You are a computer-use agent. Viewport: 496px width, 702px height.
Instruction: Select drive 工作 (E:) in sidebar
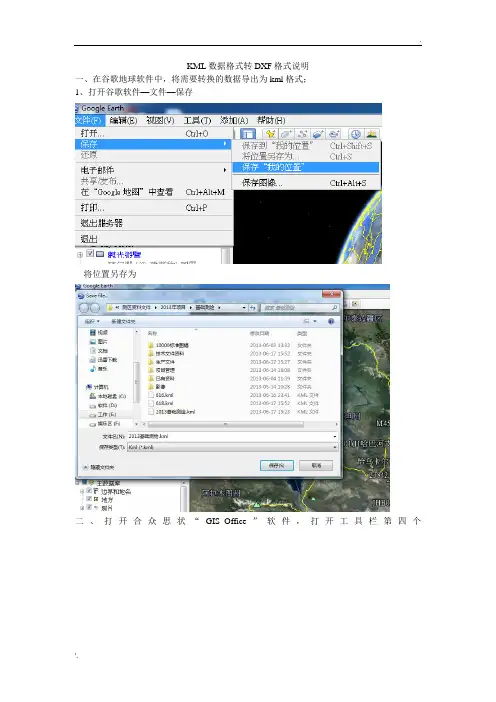click(x=103, y=415)
